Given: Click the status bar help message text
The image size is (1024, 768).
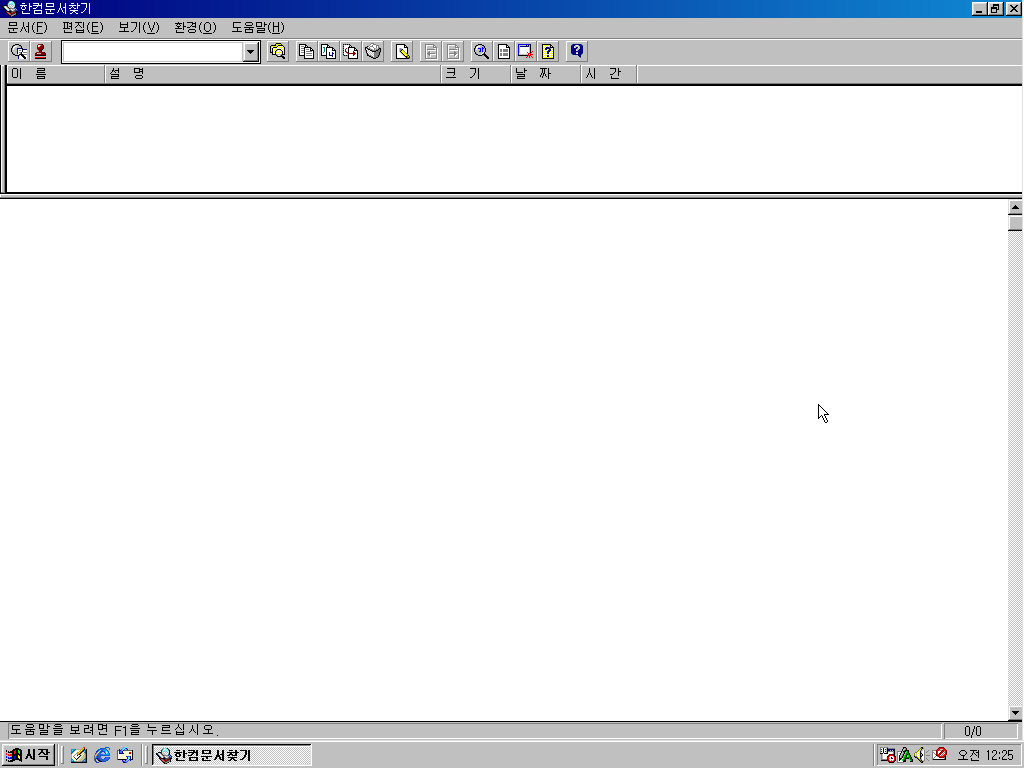Looking at the screenshot, I should click(x=114, y=730).
